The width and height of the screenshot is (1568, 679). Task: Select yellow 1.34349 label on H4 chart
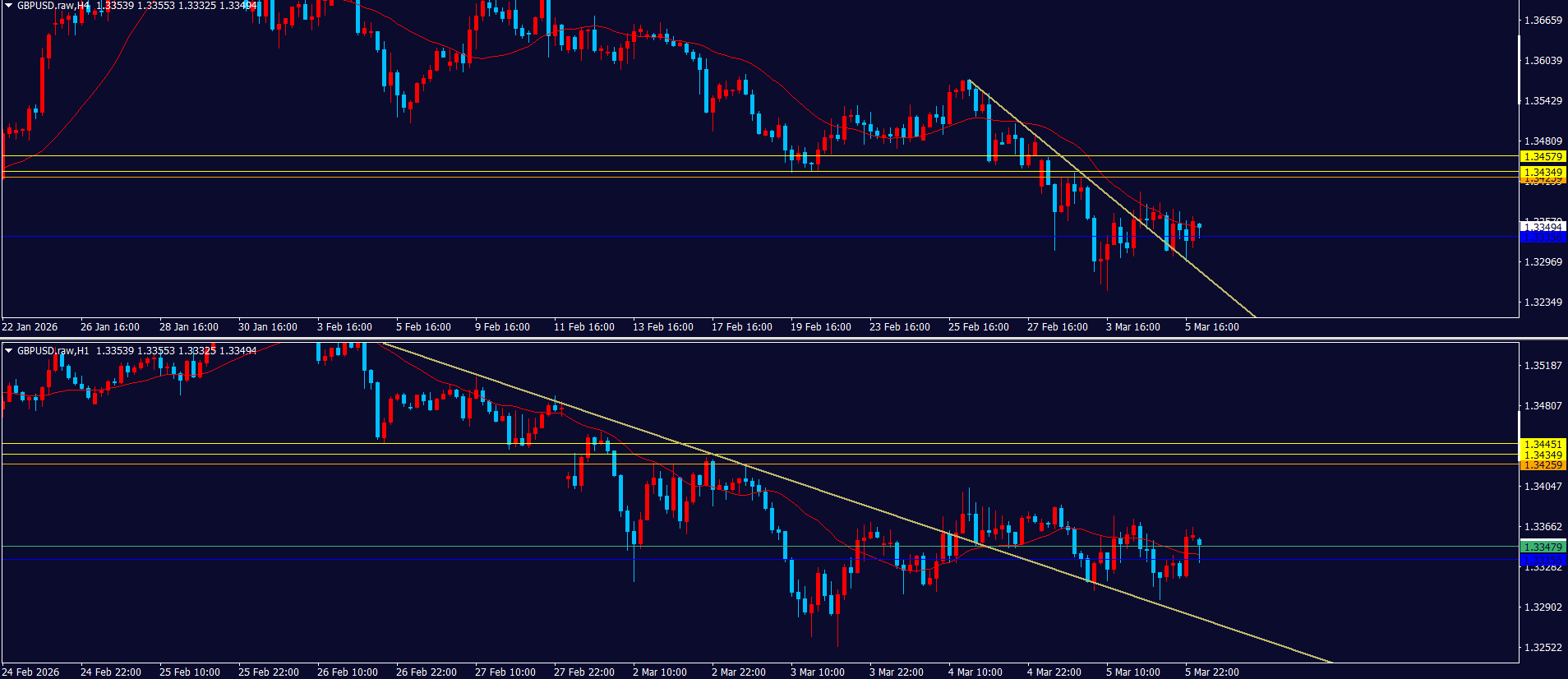tap(1543, 172)
